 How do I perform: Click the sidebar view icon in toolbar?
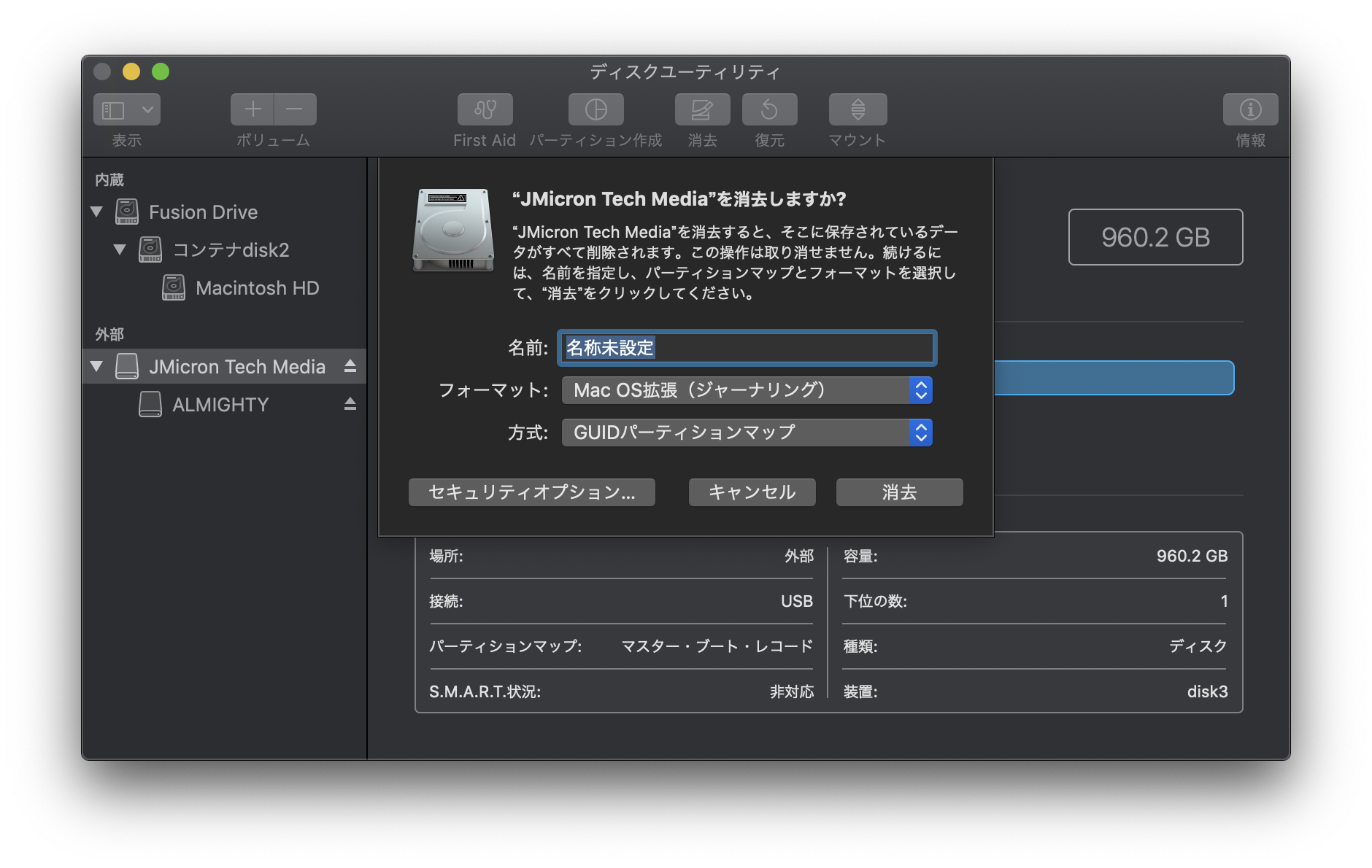click(x=113, y=110)
